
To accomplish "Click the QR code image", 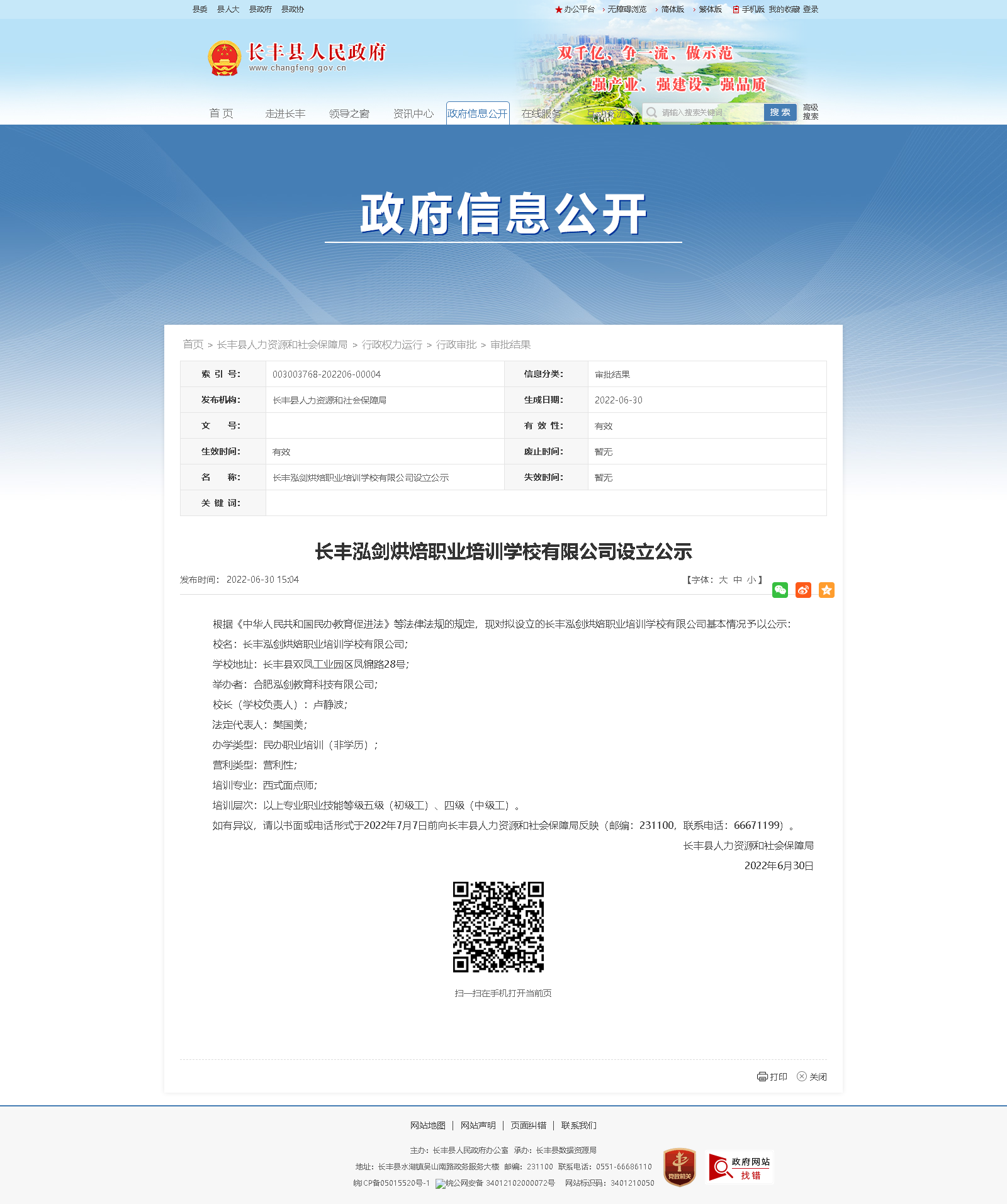I will 498,926.
